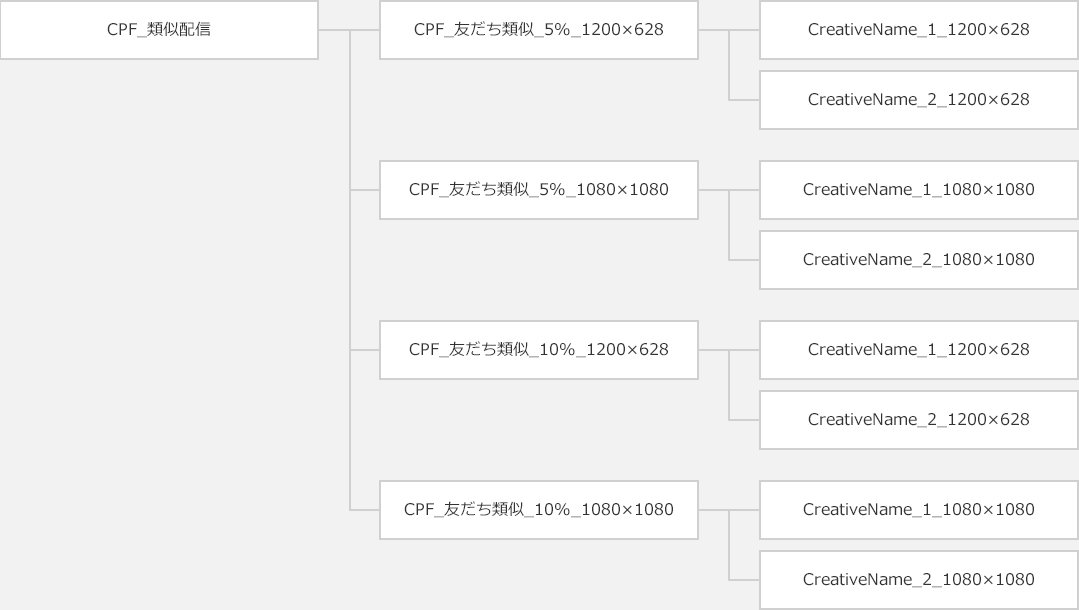Click connector branch leading into CPF_友だち類似_10%_1080×1080
Viewport: 1079px width, 610px height.
coord(365,510)
